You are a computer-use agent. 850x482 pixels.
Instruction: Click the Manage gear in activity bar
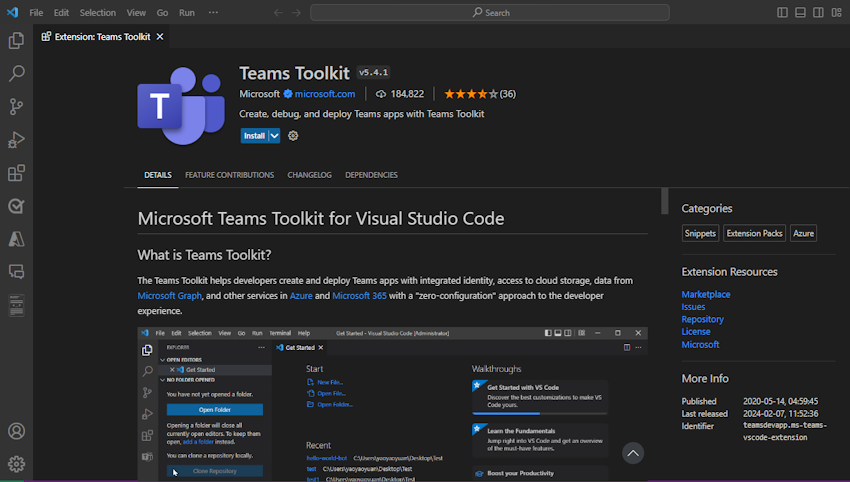16,464
